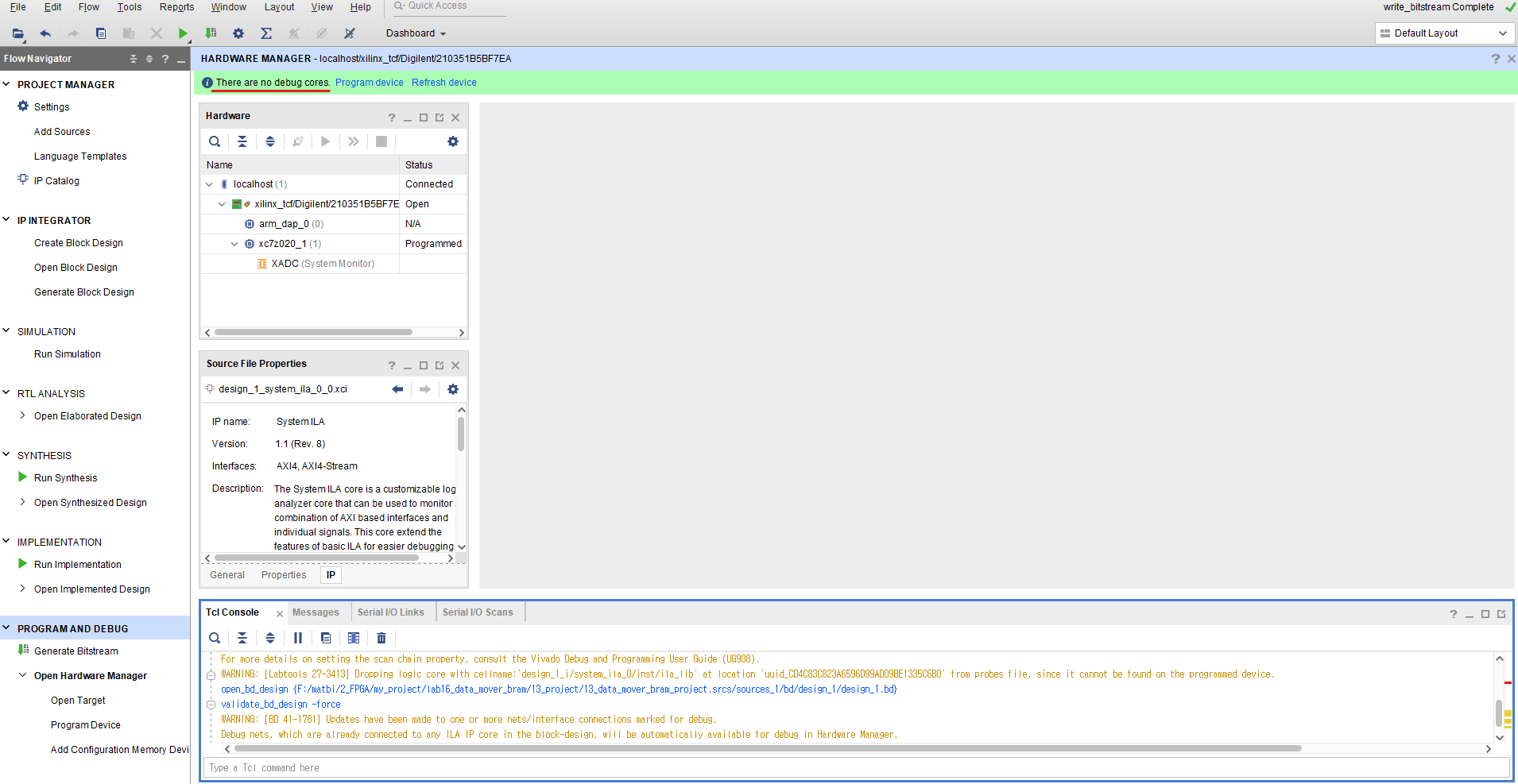Open the Flow menu
The height and width of the screenshot is (784, 1518).
89,7
